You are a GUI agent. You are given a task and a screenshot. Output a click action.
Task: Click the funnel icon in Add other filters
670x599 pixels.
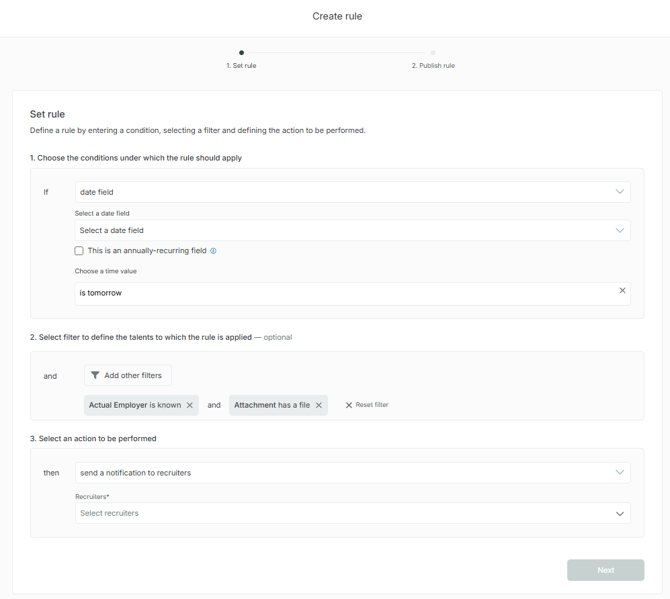95,376
